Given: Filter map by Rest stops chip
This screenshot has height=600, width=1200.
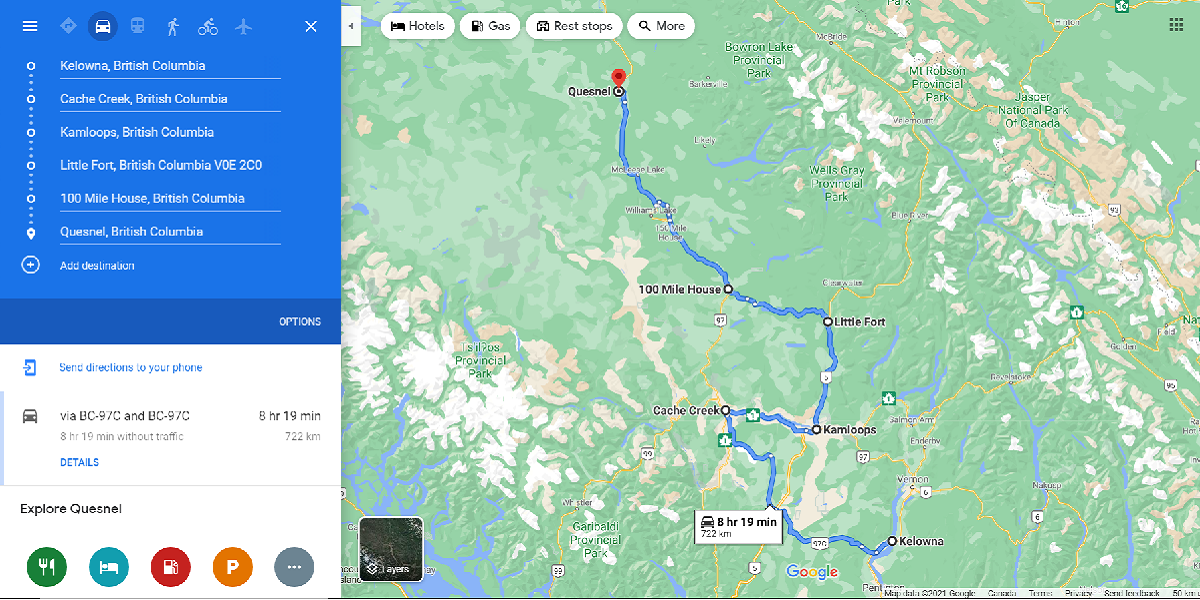Looking at the screenshot, I should point(574,26).
